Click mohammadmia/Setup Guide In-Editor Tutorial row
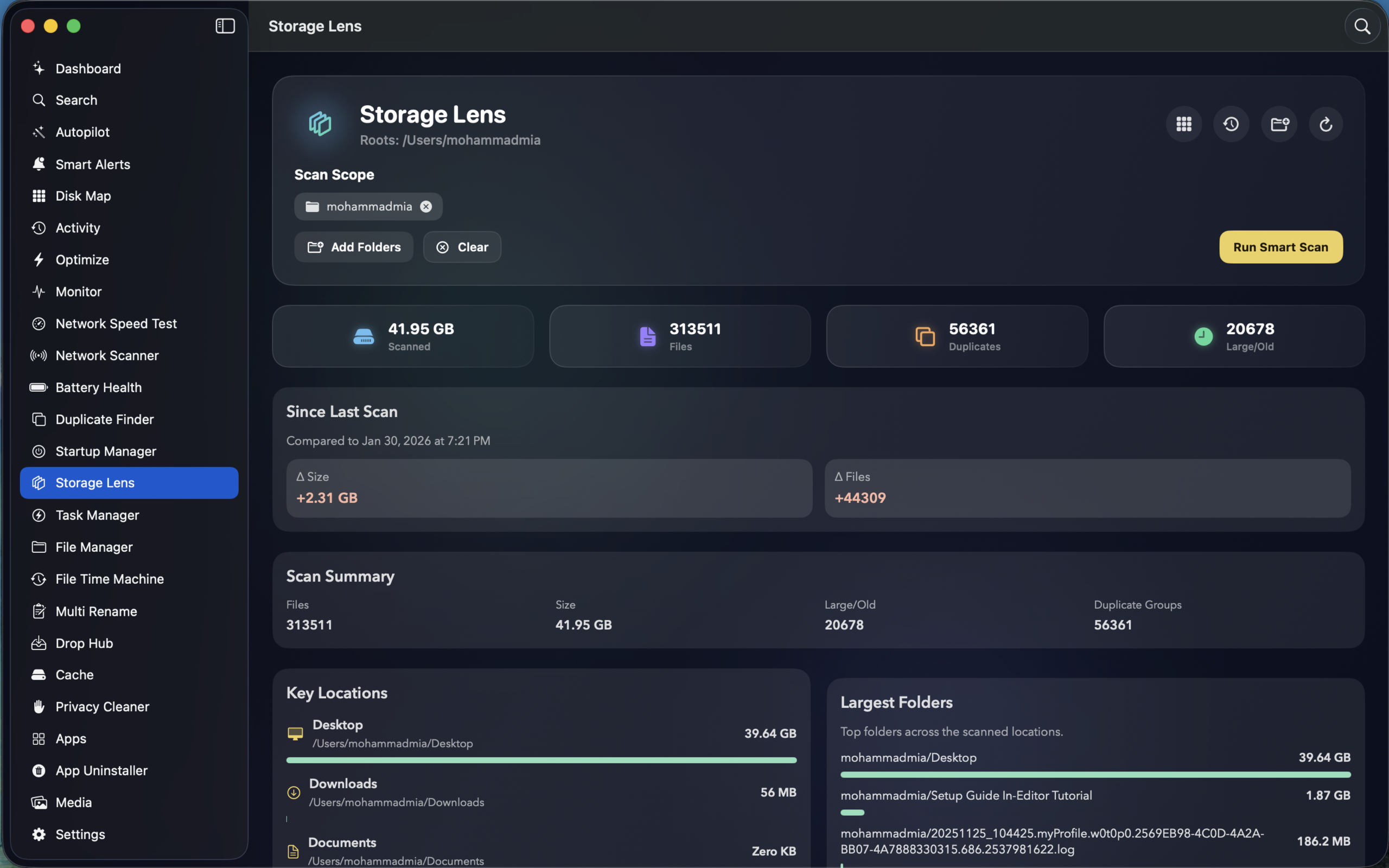The image size is (1389, 868). [x=1095, y=802]
